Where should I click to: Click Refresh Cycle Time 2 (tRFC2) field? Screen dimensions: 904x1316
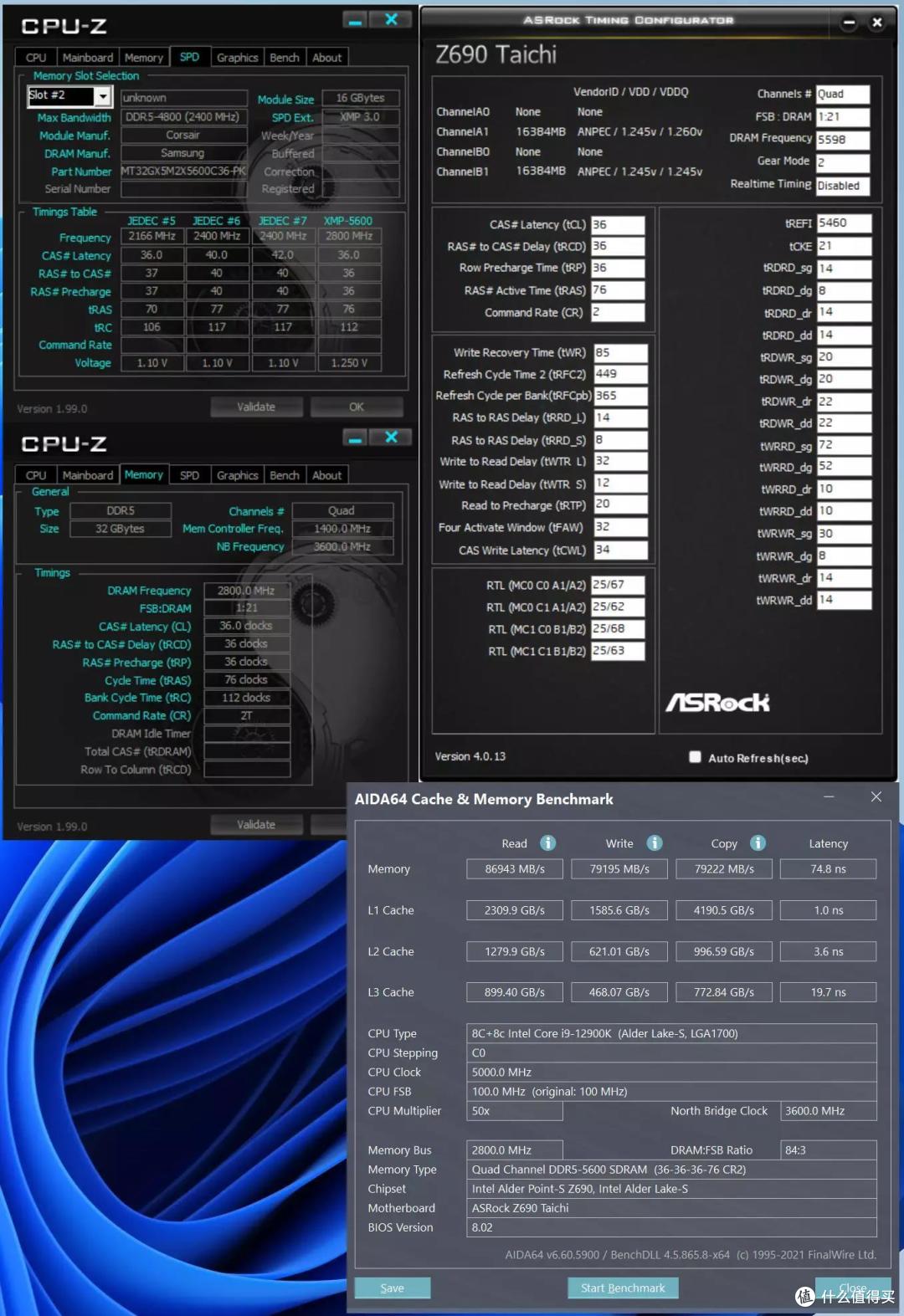tap(620, 374)
